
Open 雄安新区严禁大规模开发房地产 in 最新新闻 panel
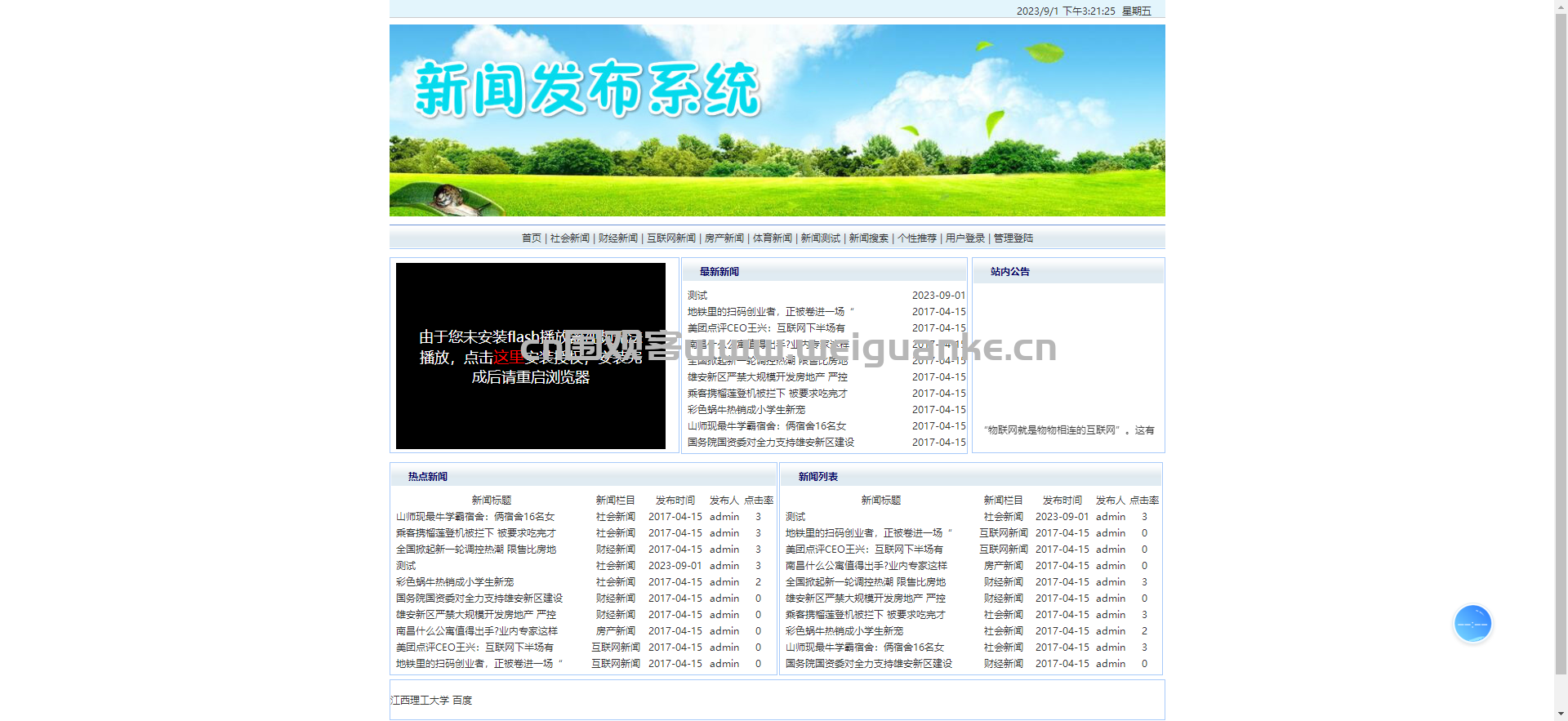[x=768, y=377]
